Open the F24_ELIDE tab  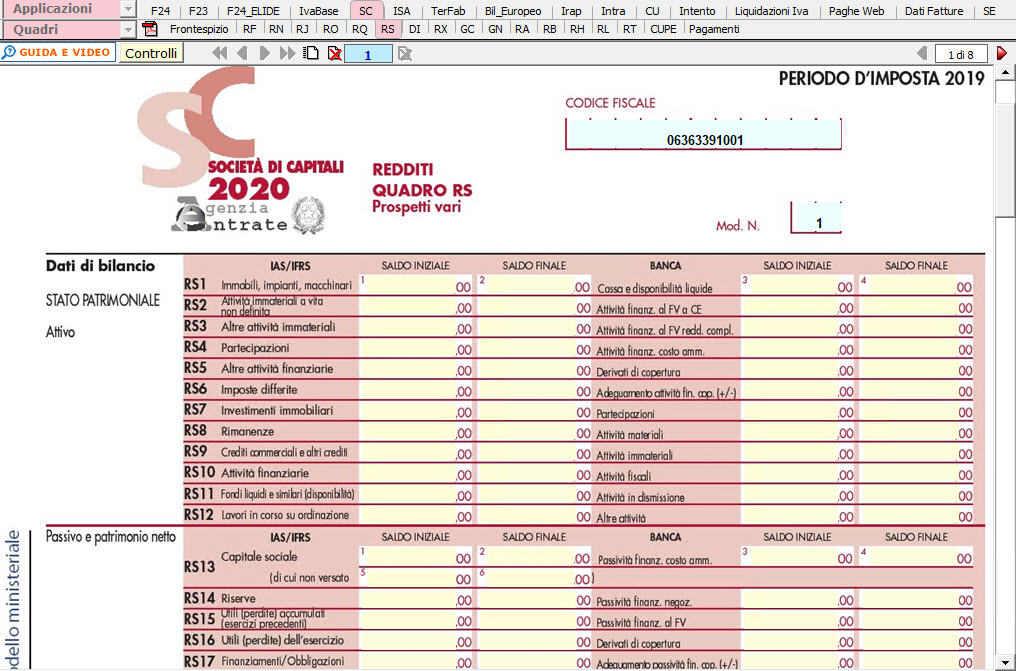[253, 11]
